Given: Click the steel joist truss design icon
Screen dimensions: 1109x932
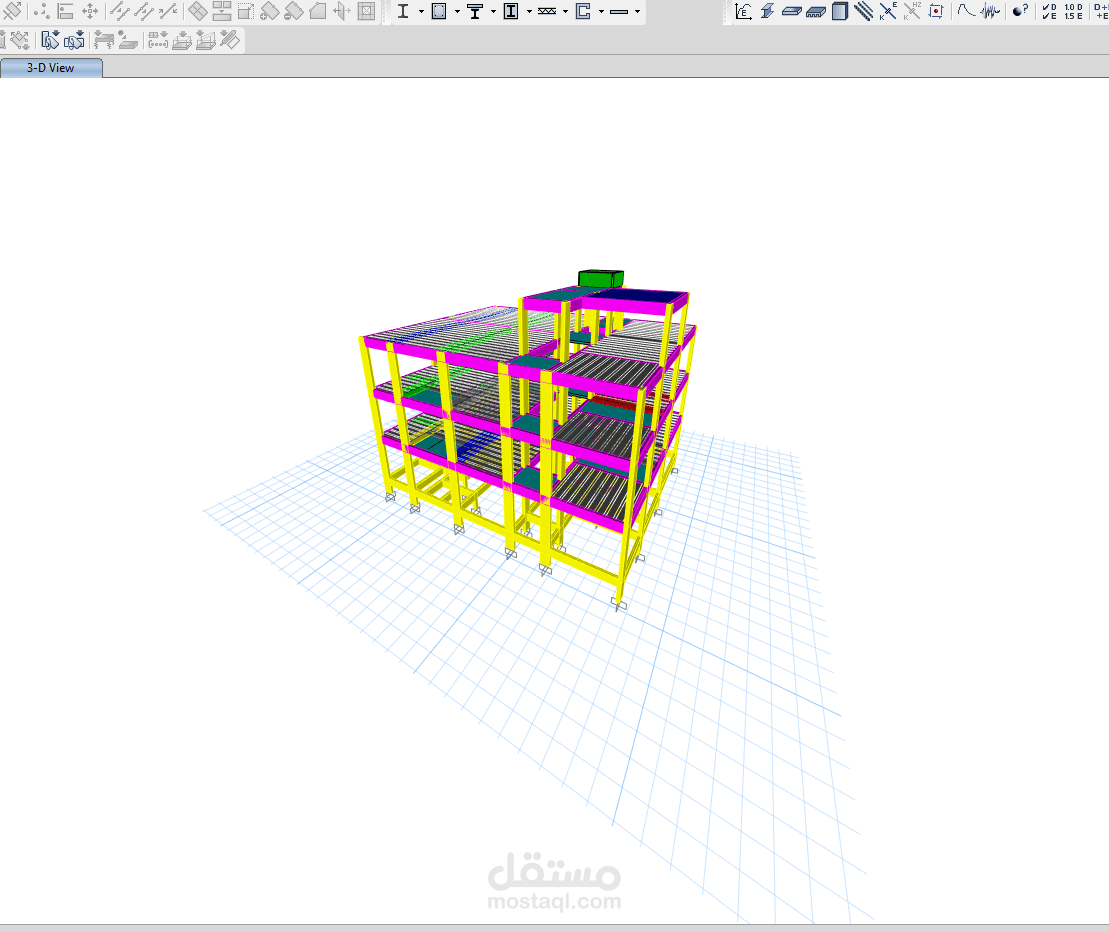Looking at the screenshot, I should point(547,11).
